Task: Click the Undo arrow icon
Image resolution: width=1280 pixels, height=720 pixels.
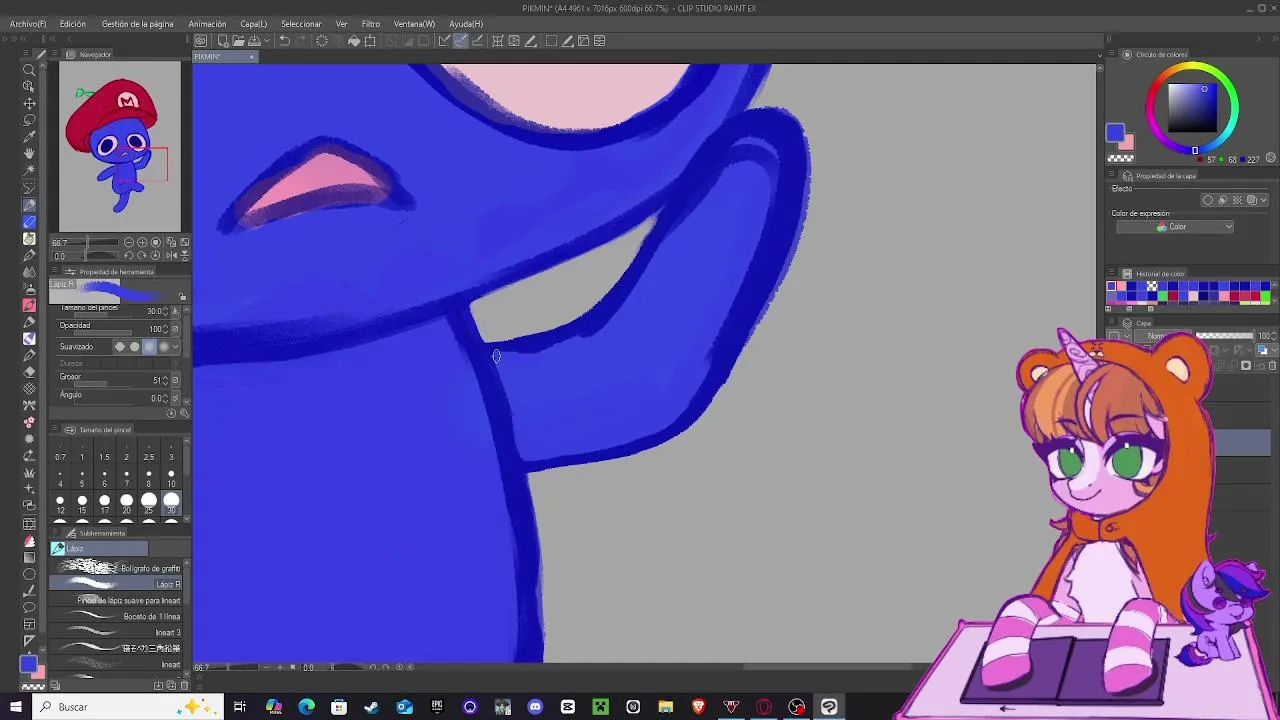Action: (284, 41)
